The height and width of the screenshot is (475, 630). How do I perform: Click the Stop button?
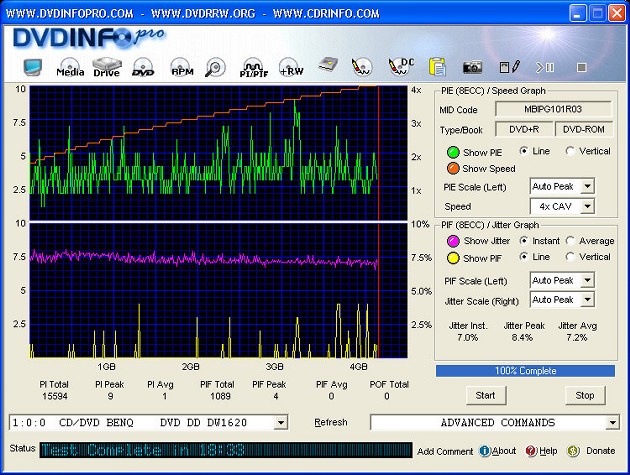pyautogui.click(x=585, y=395)
